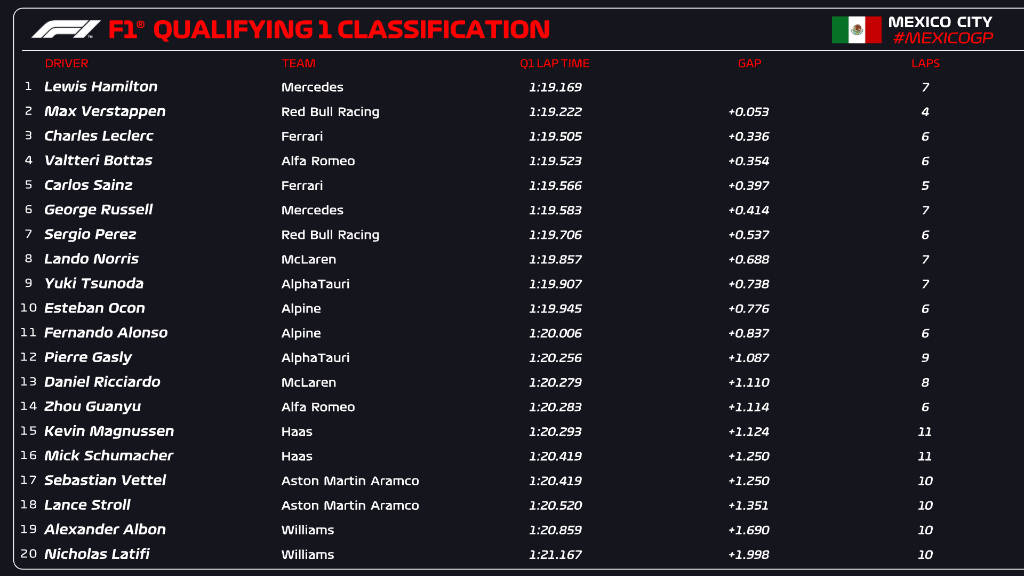This screenshot has height=576, width=1024.
Task: Click the F1 logo icon
Action: pyautogui.click(x=66, y=30)
